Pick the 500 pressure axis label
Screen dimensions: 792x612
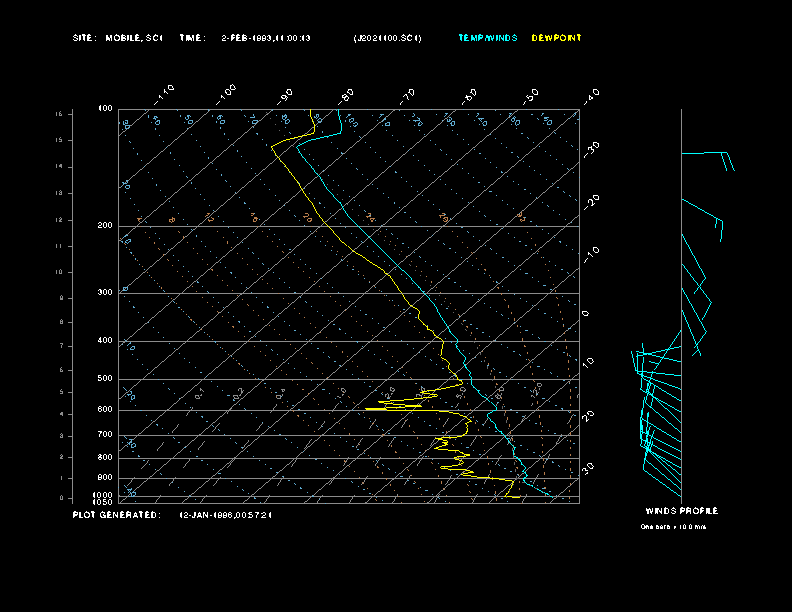(105, 379)
